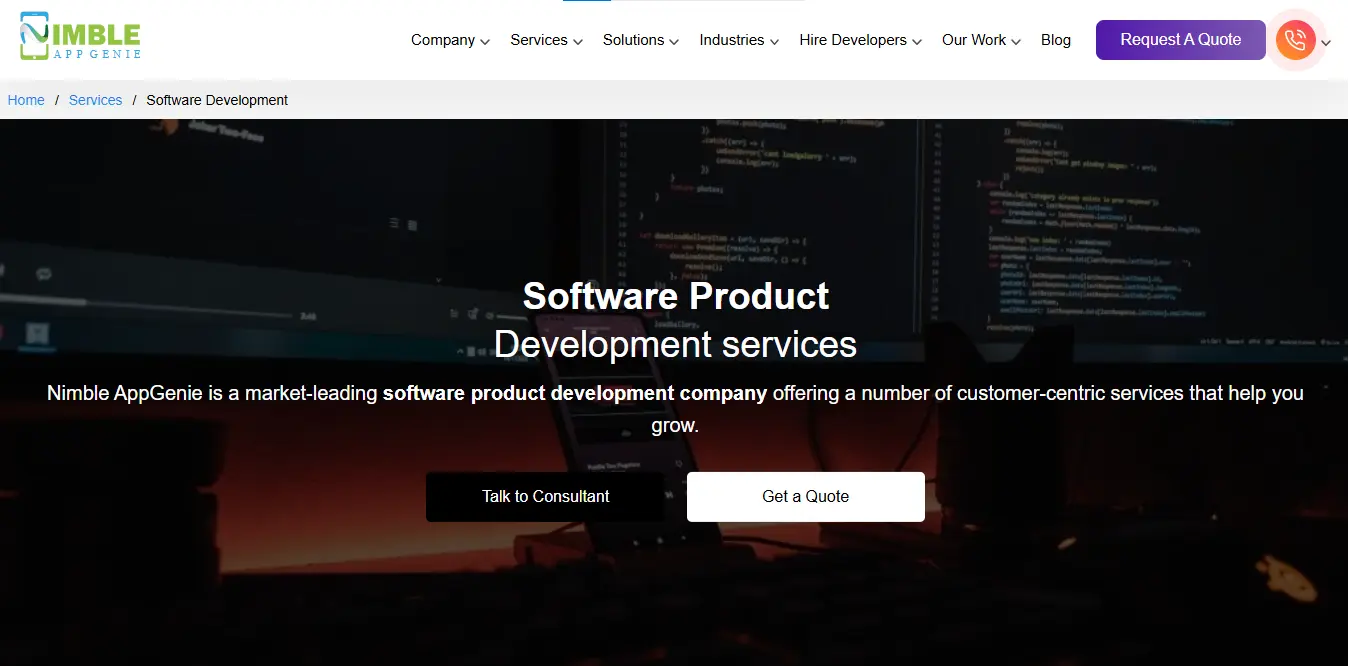Click the arrow next to Our Work

pyautogui.click(x=1016, y=42)
